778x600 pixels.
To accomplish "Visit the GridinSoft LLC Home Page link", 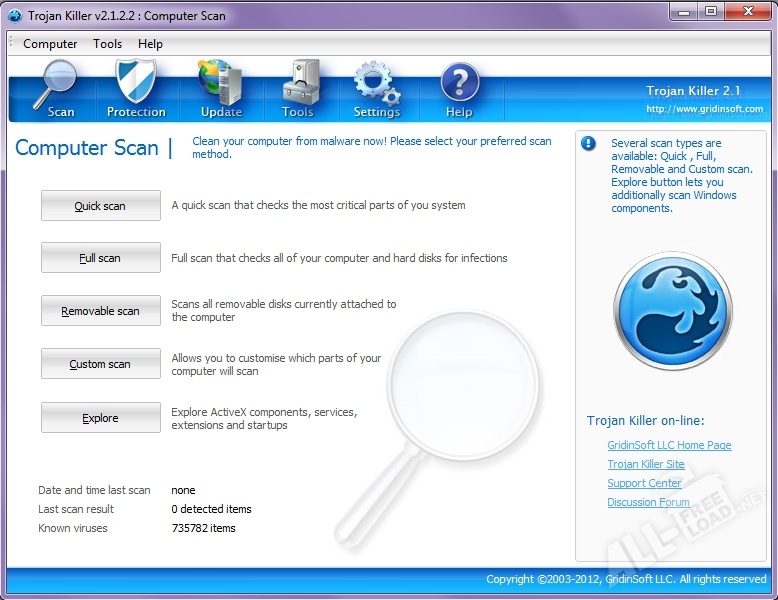I will coord(669,446).
